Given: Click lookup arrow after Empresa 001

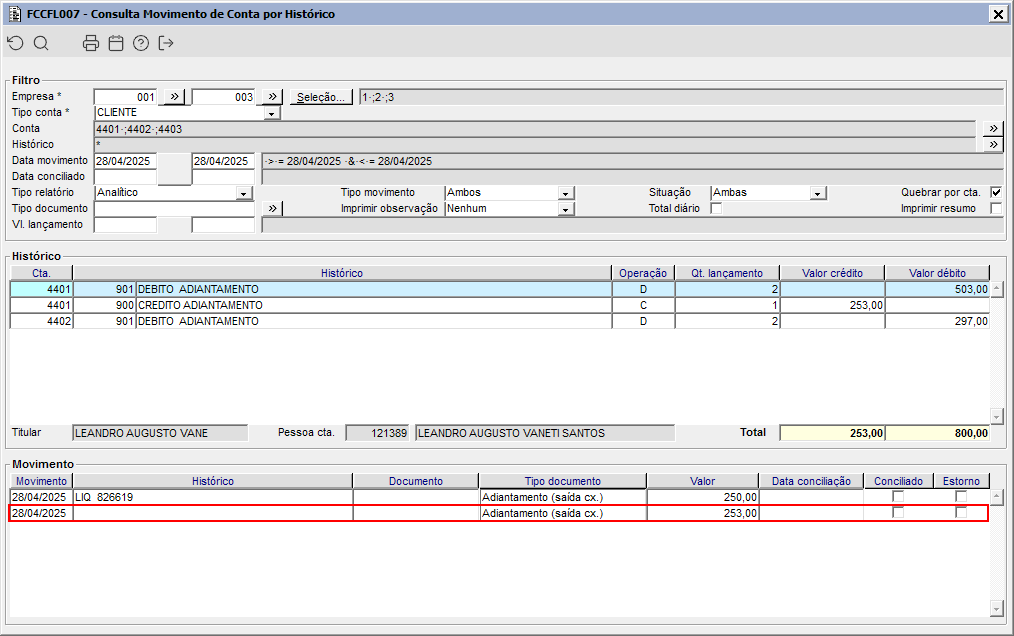Looking at the screenshot, I should (174, 96).
